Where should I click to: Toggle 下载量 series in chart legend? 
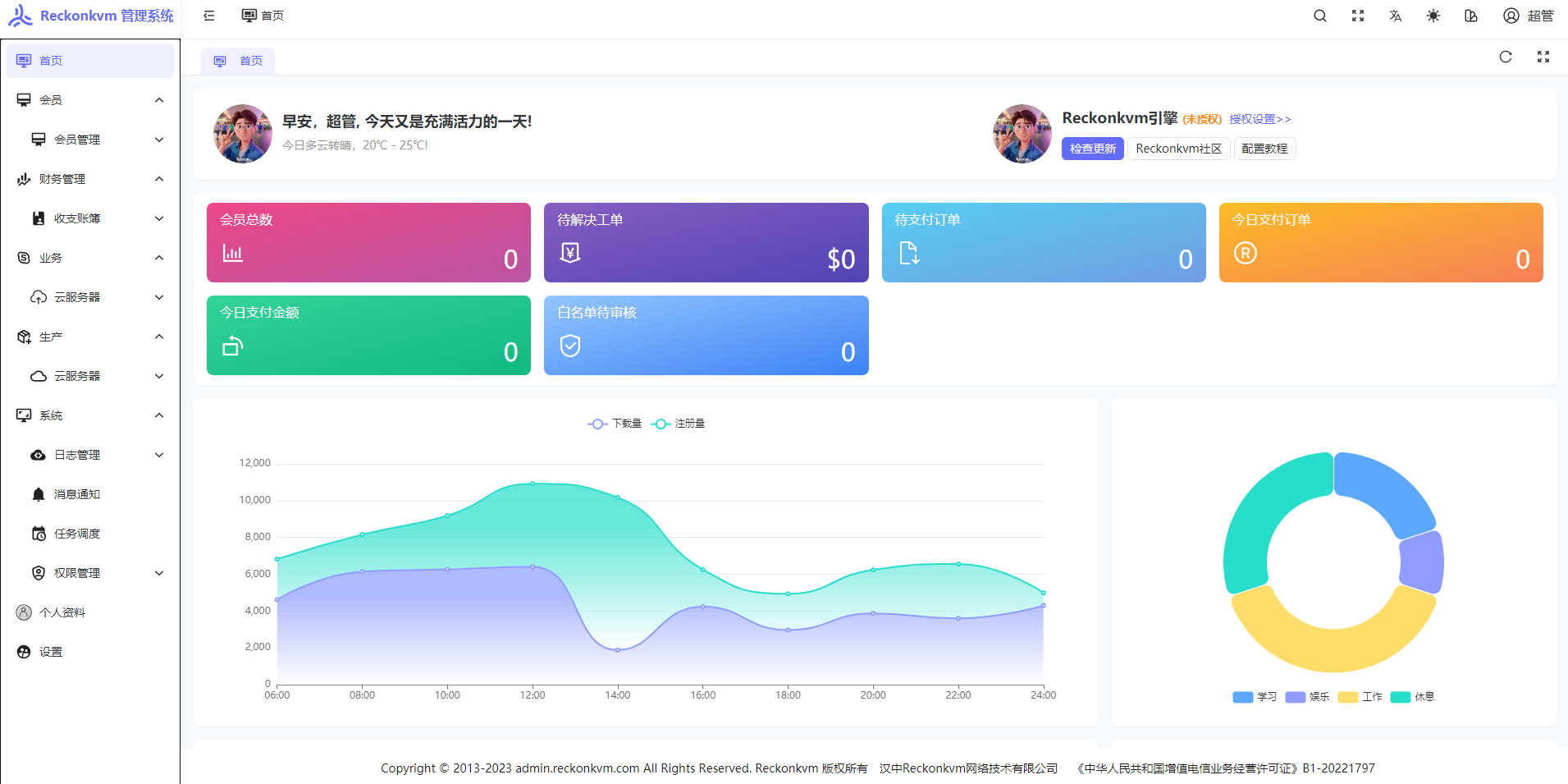pyautogui.click(x=615, y=424)
